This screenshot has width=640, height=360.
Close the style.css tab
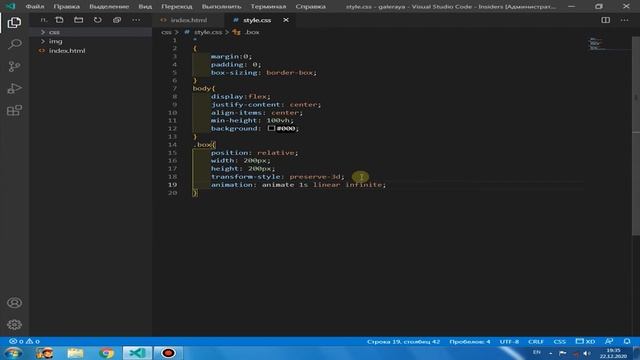point(286,20)
